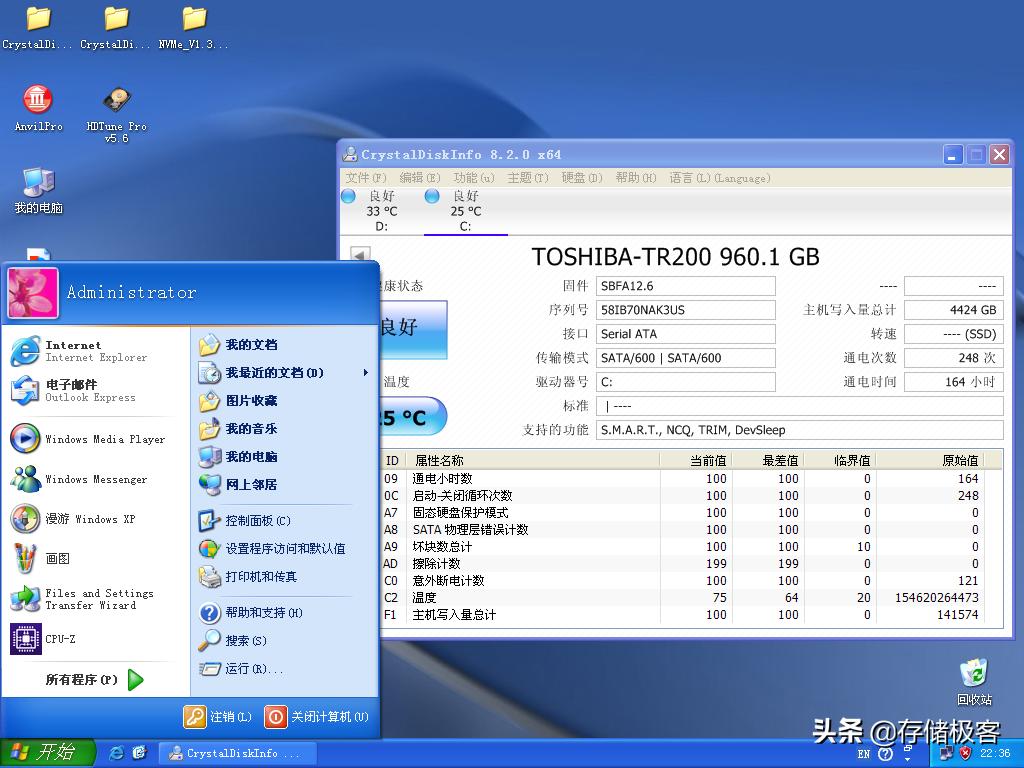Screen dimensions: 1024x768
Task: Open 主题(T) menu in CrystalDiskInfo
Action: [528, 178]
